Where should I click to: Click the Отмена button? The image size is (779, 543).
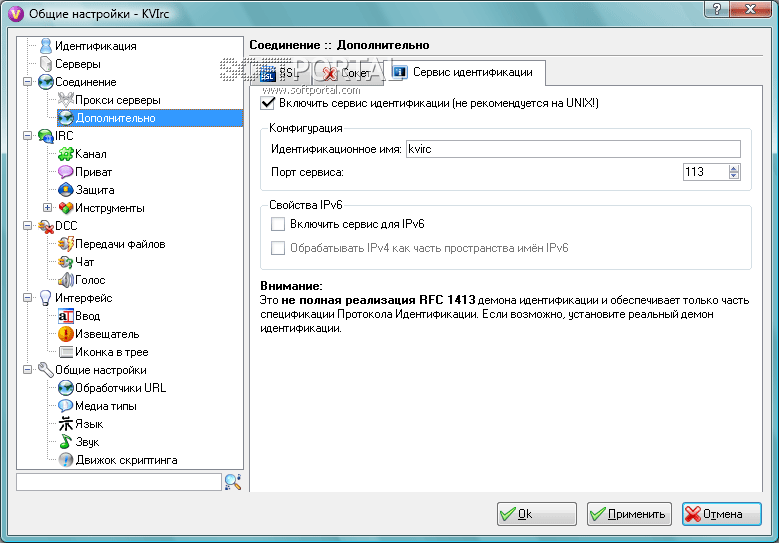click(721, 514)
